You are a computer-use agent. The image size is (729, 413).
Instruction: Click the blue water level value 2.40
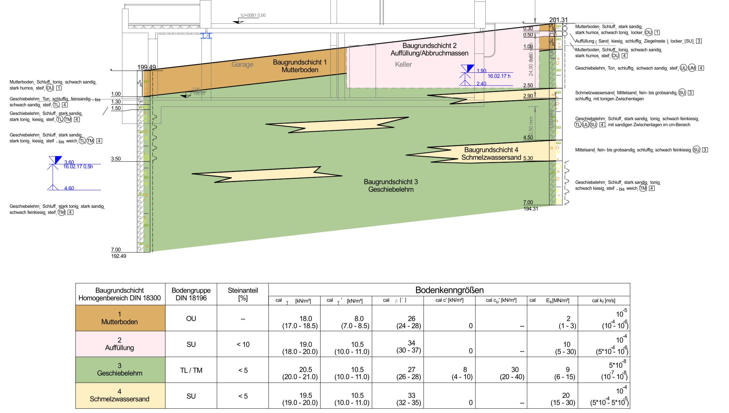(481, 84)
